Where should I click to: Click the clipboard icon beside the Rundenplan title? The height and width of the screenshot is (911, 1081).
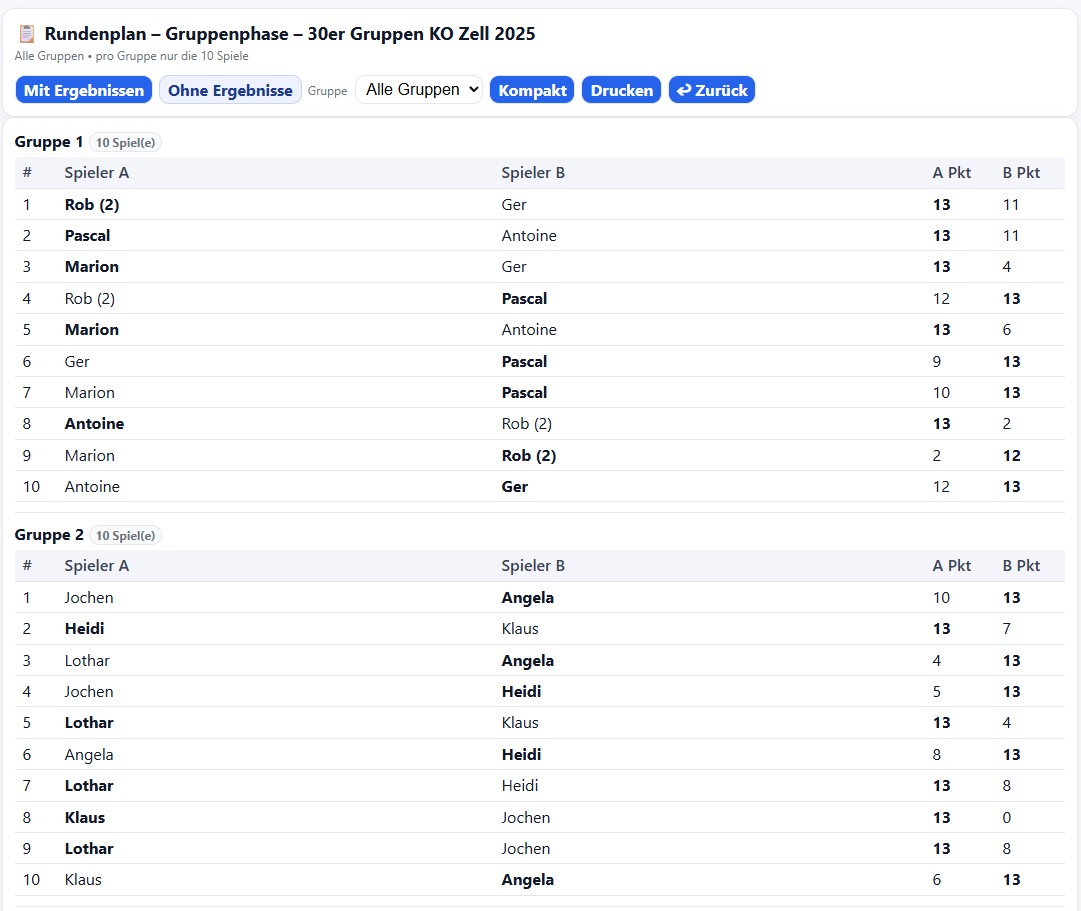coord(27,34)
